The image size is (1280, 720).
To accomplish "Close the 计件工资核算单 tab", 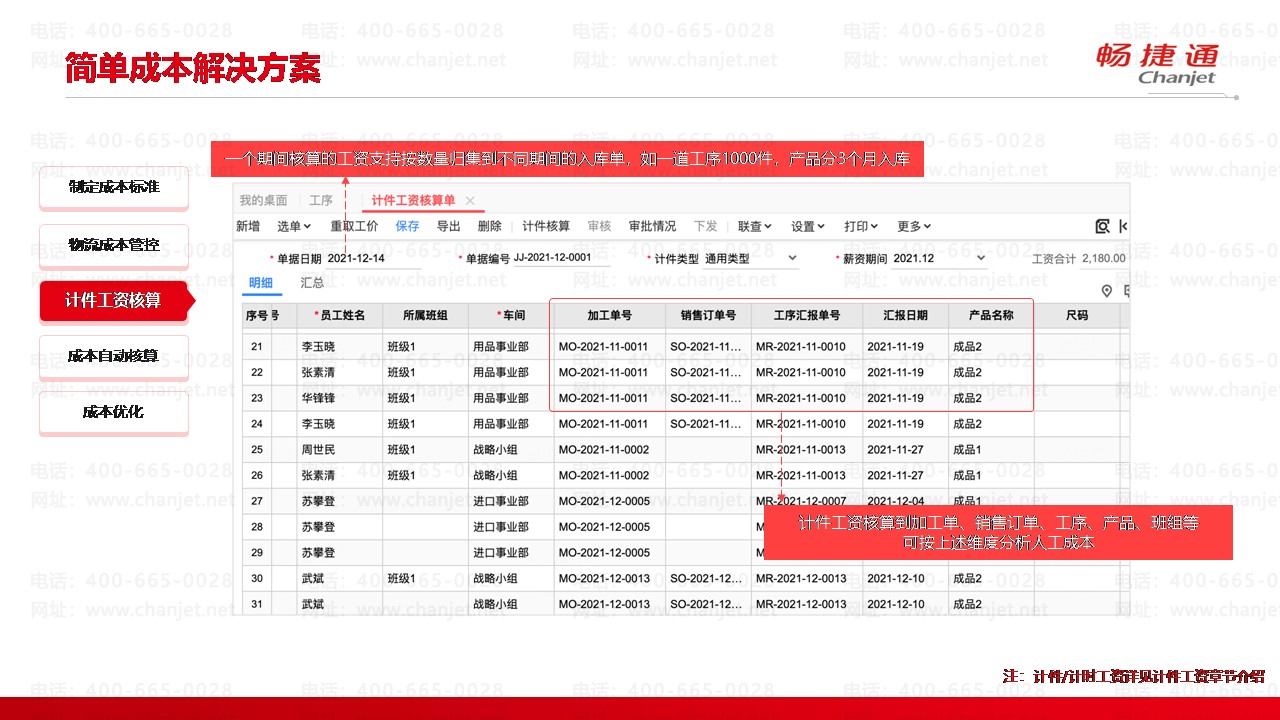I will coord(470,201).
